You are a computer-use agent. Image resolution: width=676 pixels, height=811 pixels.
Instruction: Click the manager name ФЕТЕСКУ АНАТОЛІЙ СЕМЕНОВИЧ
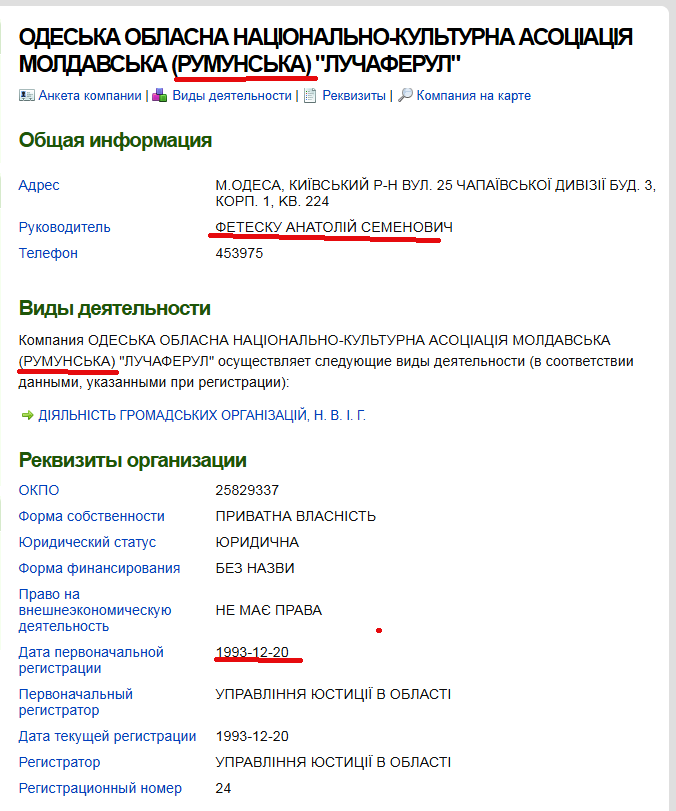click(334, 227)
